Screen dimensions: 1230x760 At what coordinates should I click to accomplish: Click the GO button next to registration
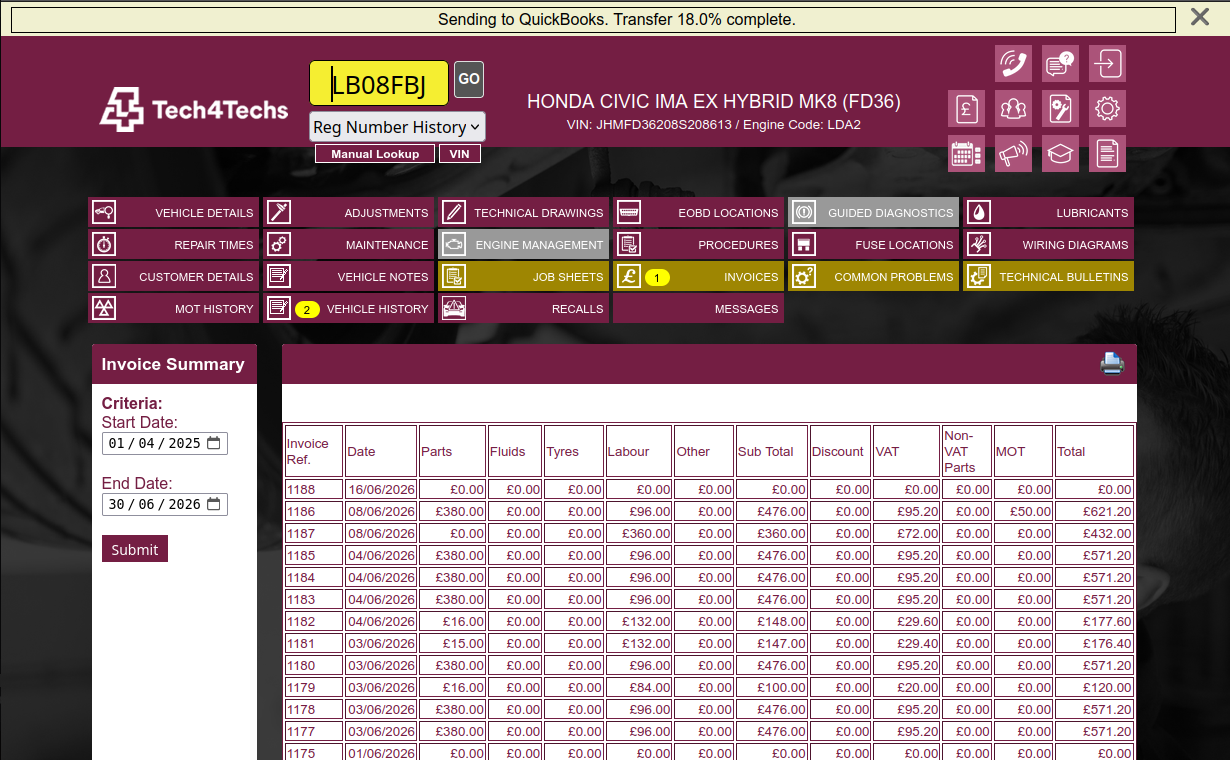(469, 80)
